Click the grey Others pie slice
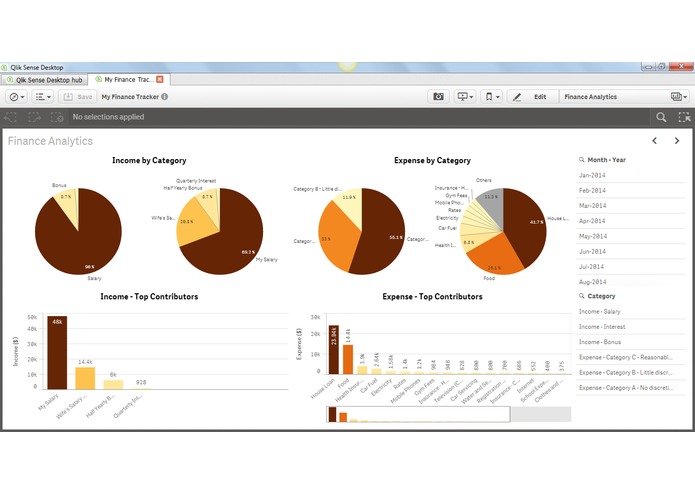The height and width of the screenshot is (494, 695). click(x=491, y=206)
